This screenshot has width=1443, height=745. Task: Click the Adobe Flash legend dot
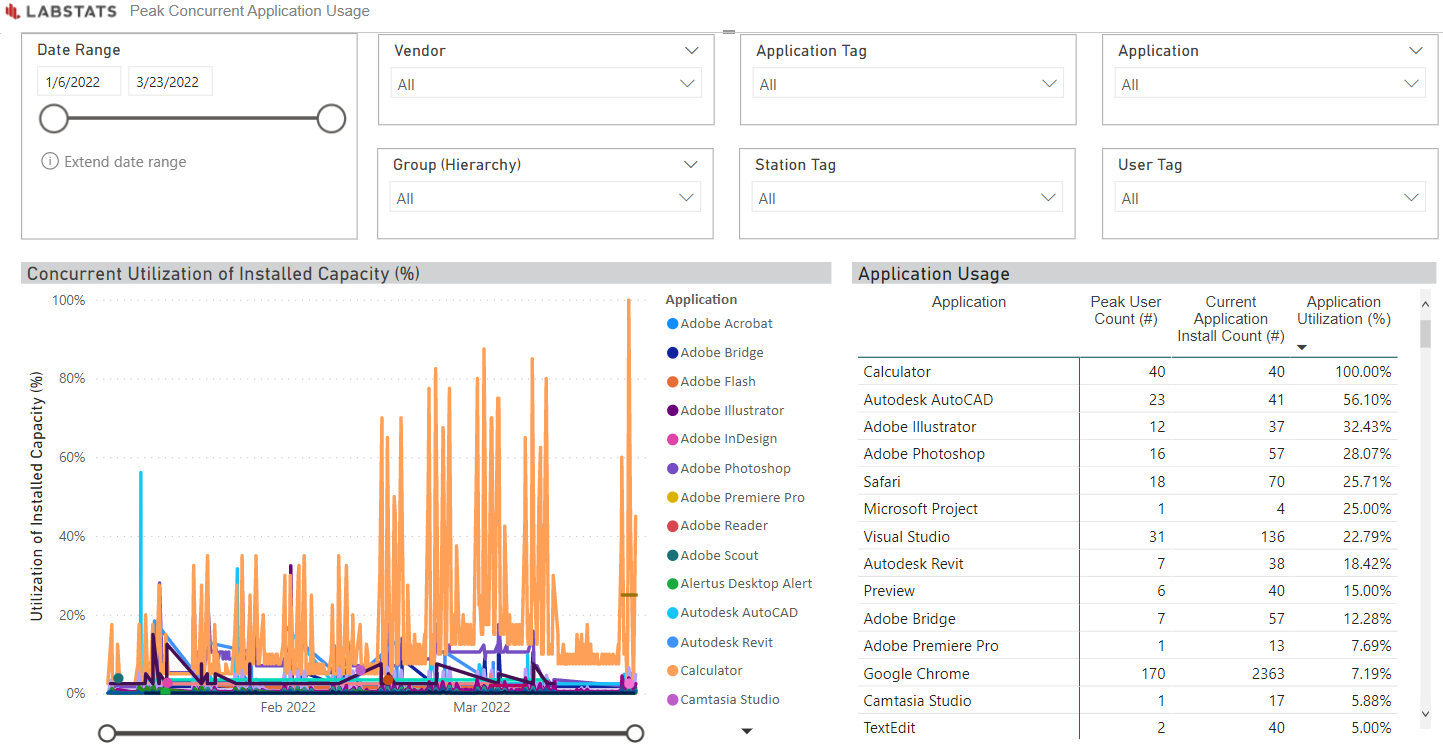click(672, 382)
